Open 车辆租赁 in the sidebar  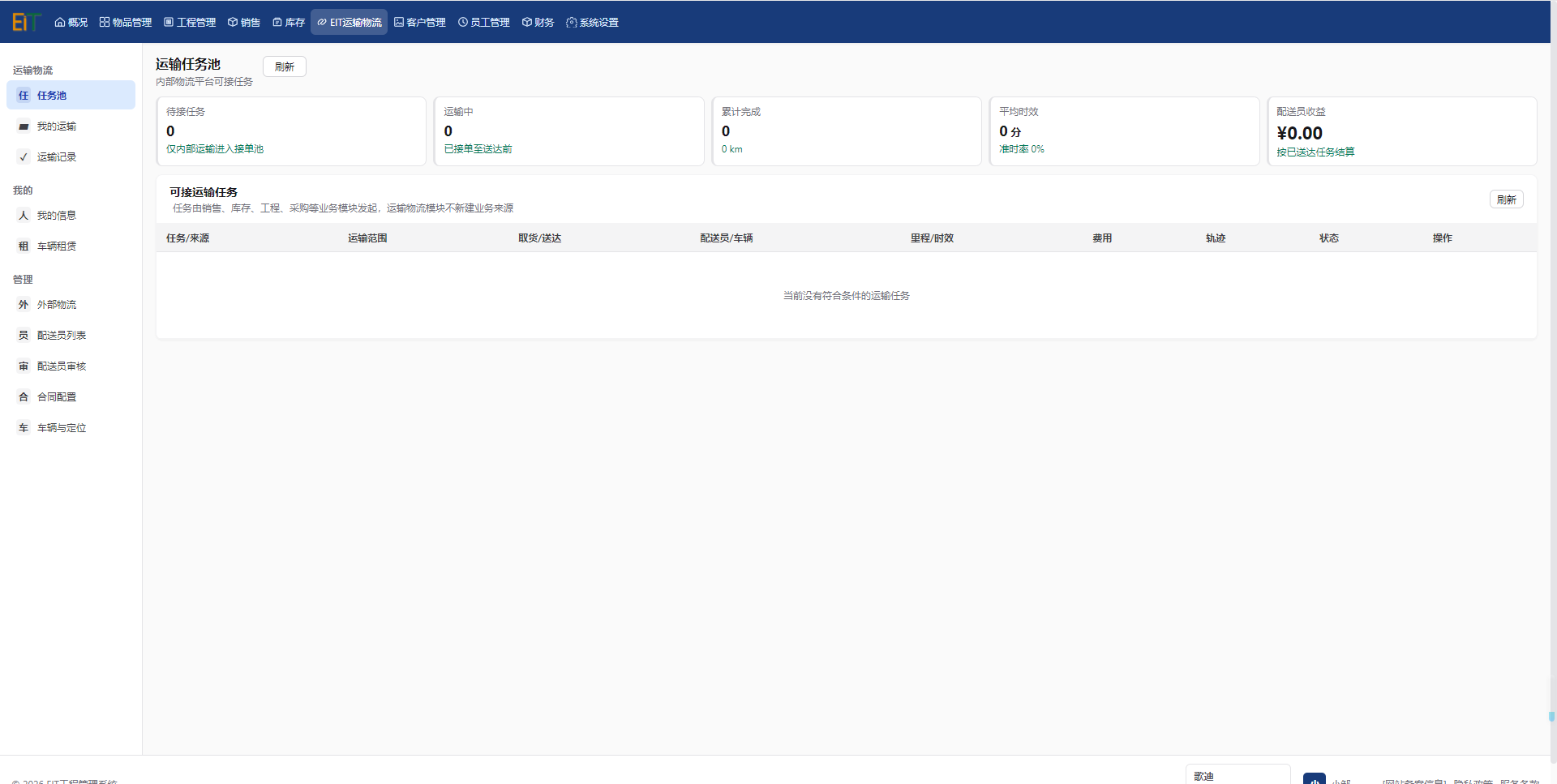71,246
